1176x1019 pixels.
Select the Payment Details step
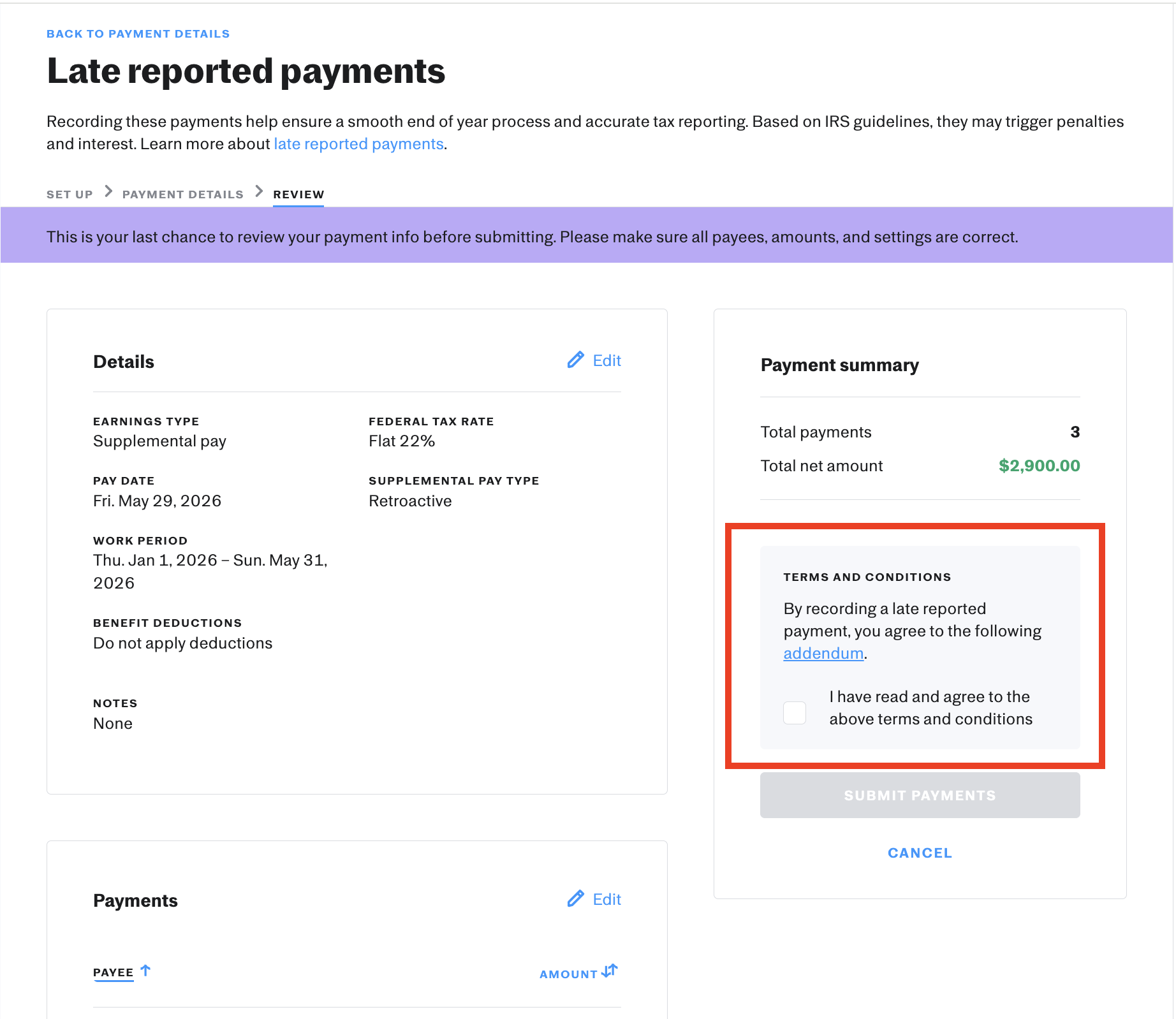click(x=183, y=194)
